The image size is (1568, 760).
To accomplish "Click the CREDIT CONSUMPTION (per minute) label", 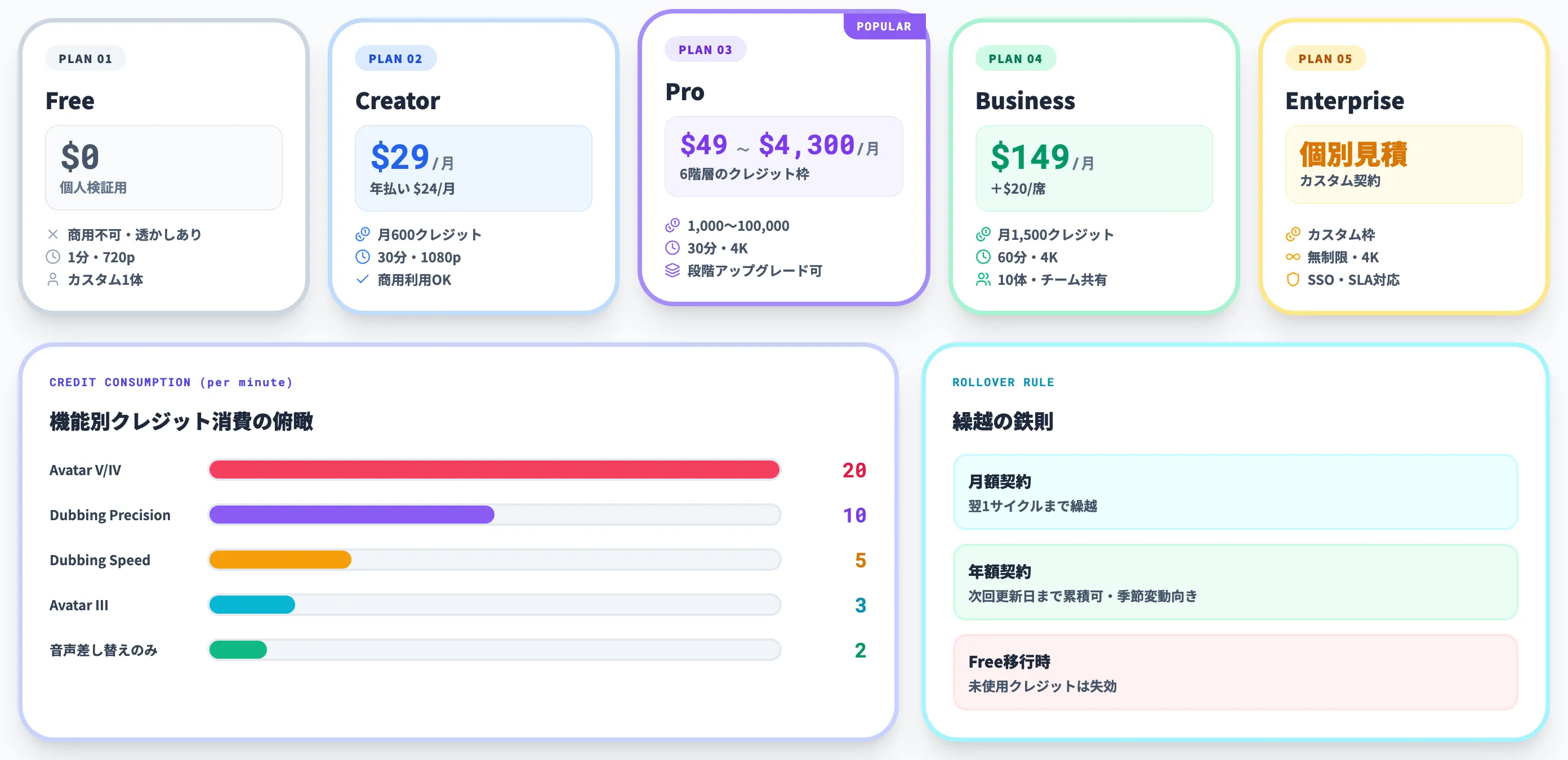I will coord(171,382).
